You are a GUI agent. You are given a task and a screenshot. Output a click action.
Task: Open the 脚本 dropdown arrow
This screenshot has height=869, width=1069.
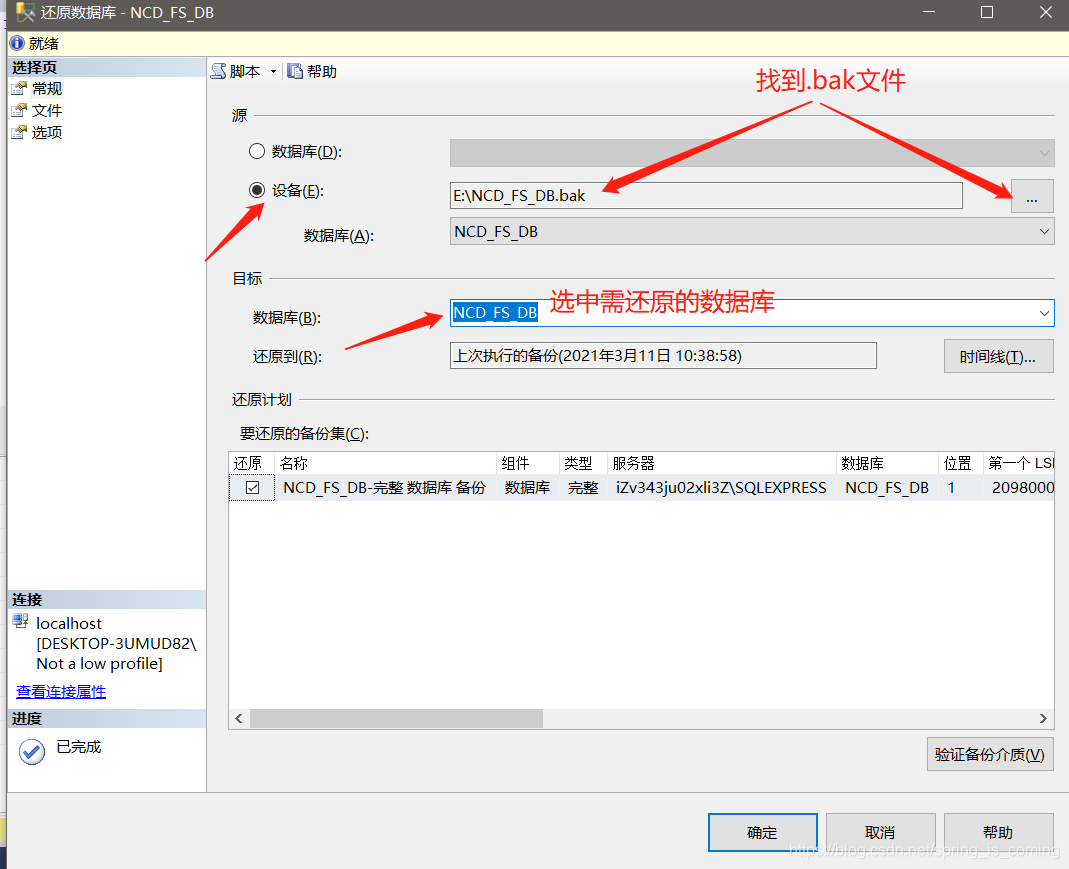click(273, 72)
